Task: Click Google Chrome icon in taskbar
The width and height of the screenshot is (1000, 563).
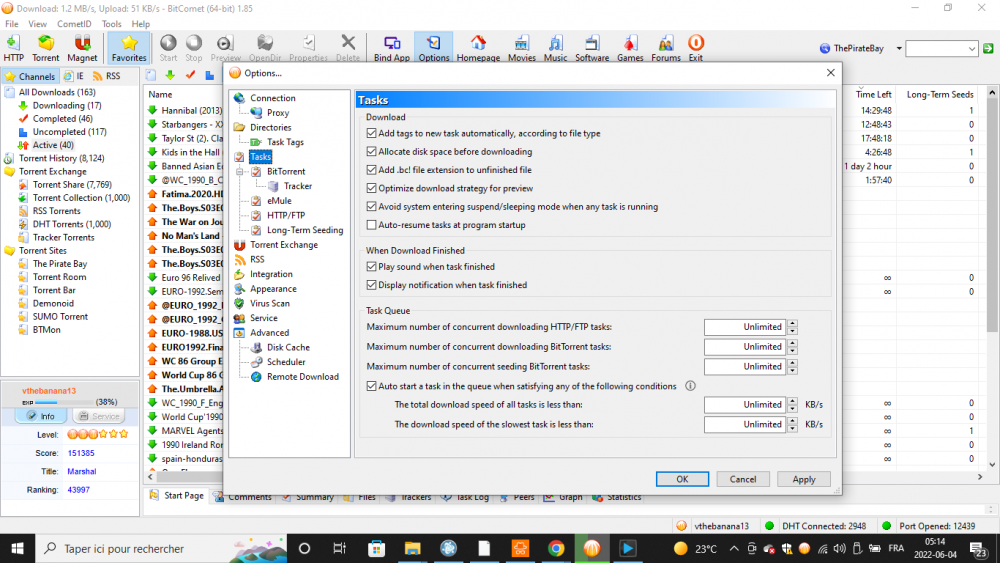Action: (556, 548)
